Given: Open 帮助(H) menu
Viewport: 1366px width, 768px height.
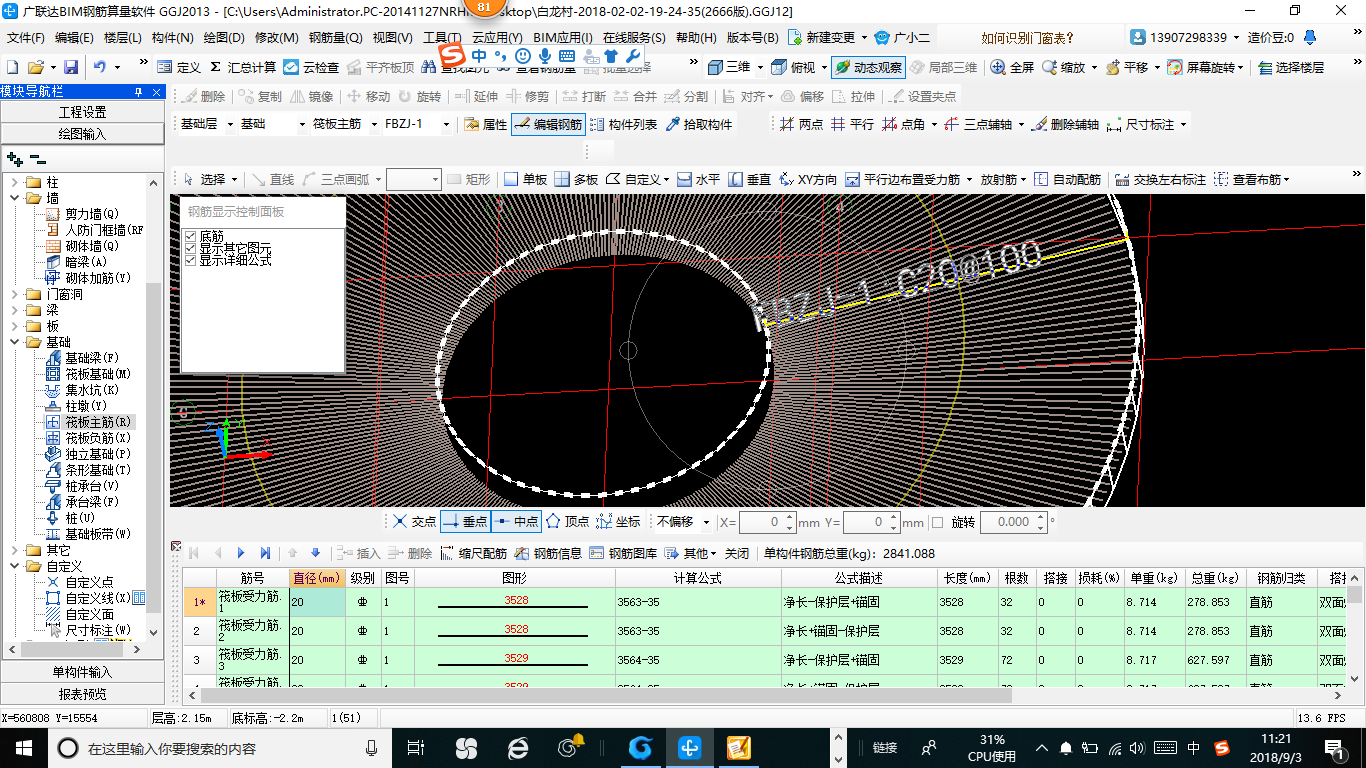Looking at the screenshot, I should (x=696, y=38).
